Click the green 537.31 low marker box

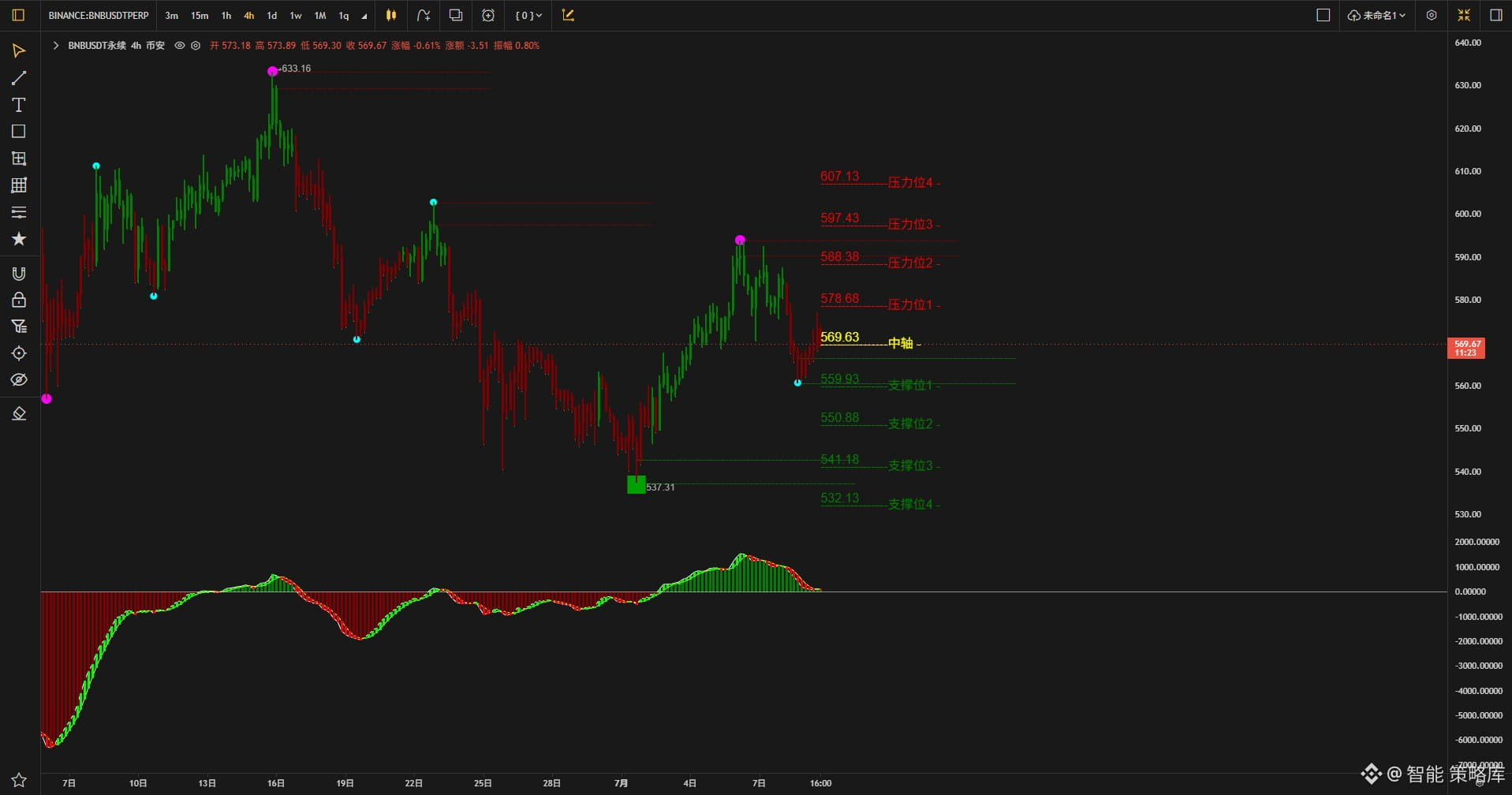[x=637, y=485]
